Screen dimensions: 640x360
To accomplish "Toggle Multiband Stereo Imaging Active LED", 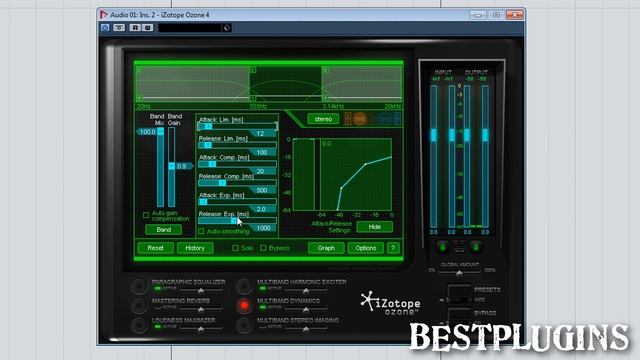I will pos(262,326).
